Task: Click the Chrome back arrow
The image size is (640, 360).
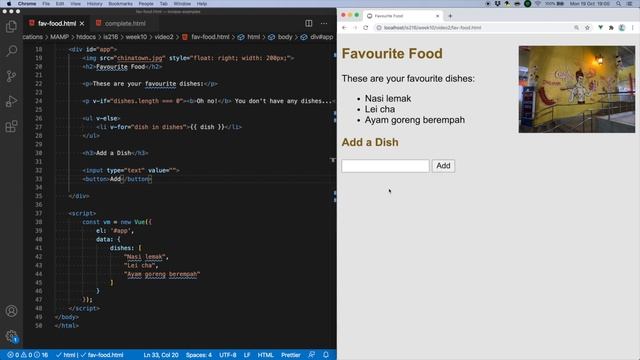Action: pyautogui.click(x=344, y=28)
